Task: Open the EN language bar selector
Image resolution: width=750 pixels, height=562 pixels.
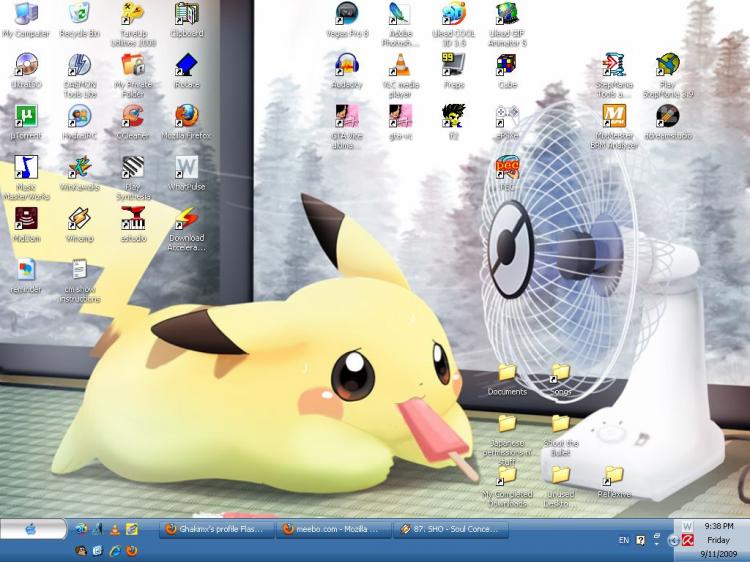Action: click(624, 540)
